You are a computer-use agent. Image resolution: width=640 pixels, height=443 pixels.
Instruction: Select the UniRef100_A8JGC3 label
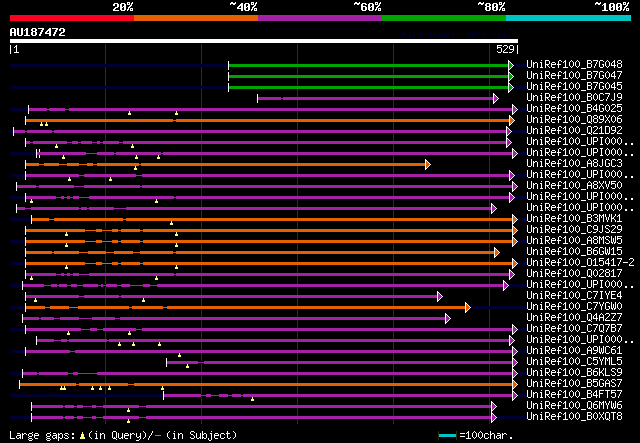click(574, 163)
